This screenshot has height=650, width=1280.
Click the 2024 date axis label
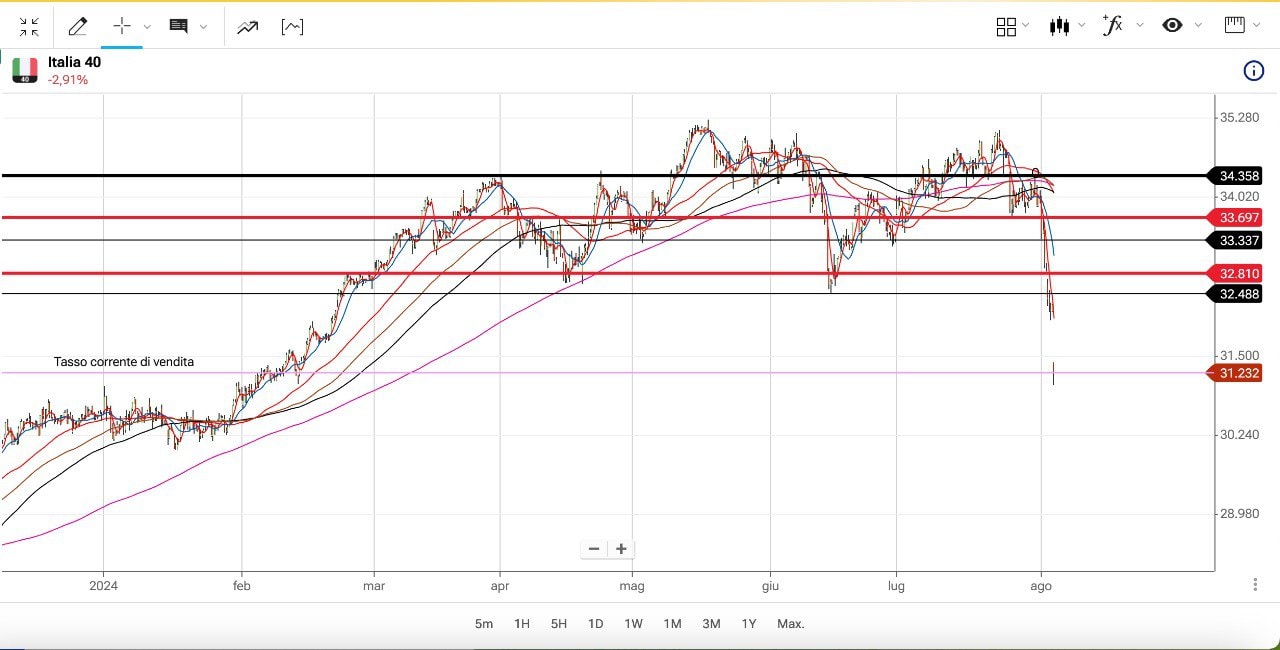104,586
